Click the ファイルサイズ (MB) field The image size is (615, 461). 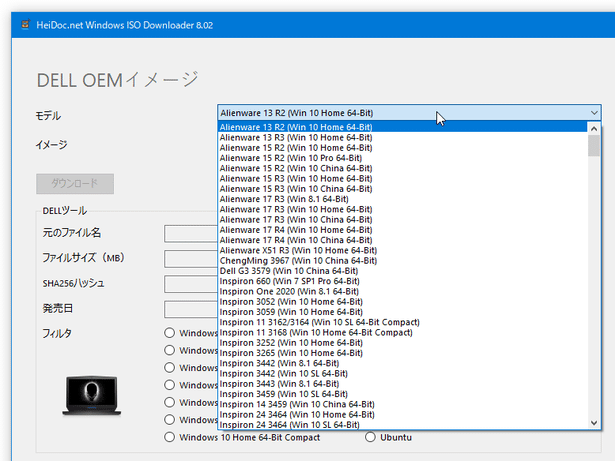[191, 259]
